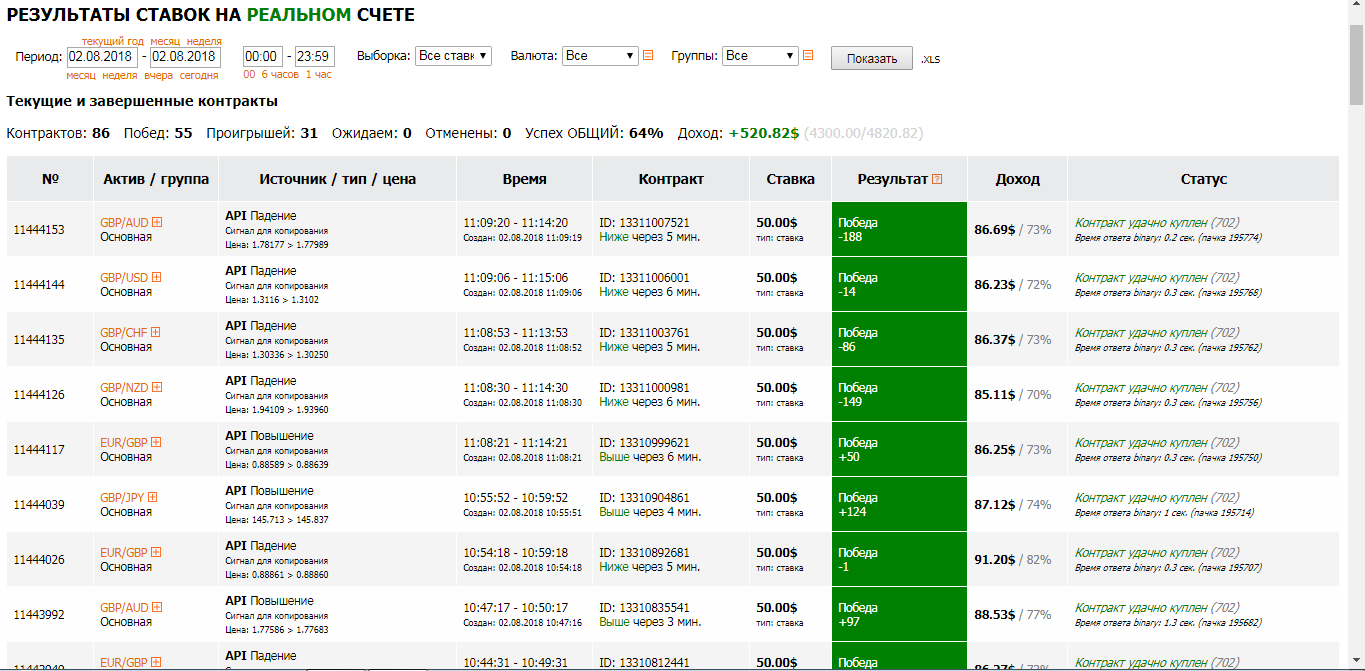The height and width of the screenshot is (671, 1365).
Task: Click the +520.82$ total income figure
Action: [764, 133]
